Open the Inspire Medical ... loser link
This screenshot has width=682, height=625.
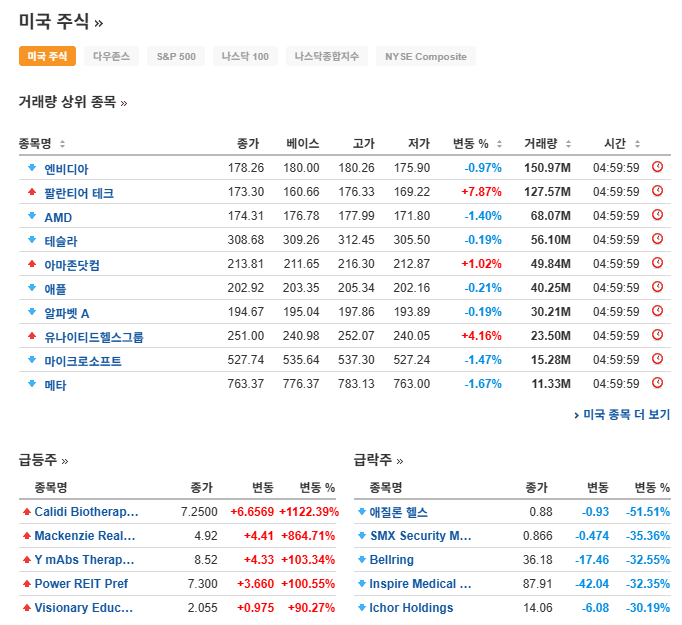pyautogui.click(x=420, y=584)
